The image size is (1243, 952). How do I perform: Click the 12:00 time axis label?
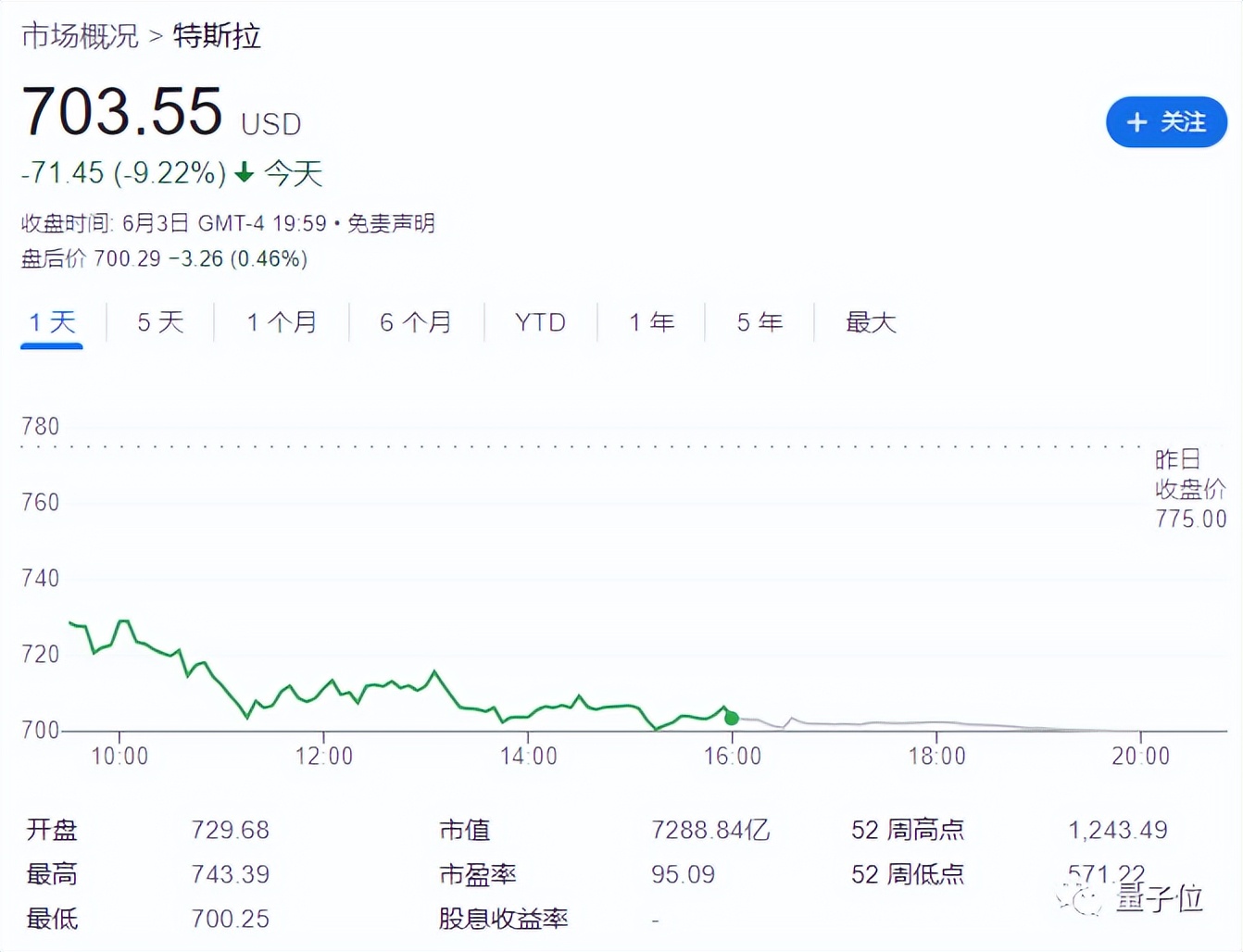click(324, 756)
